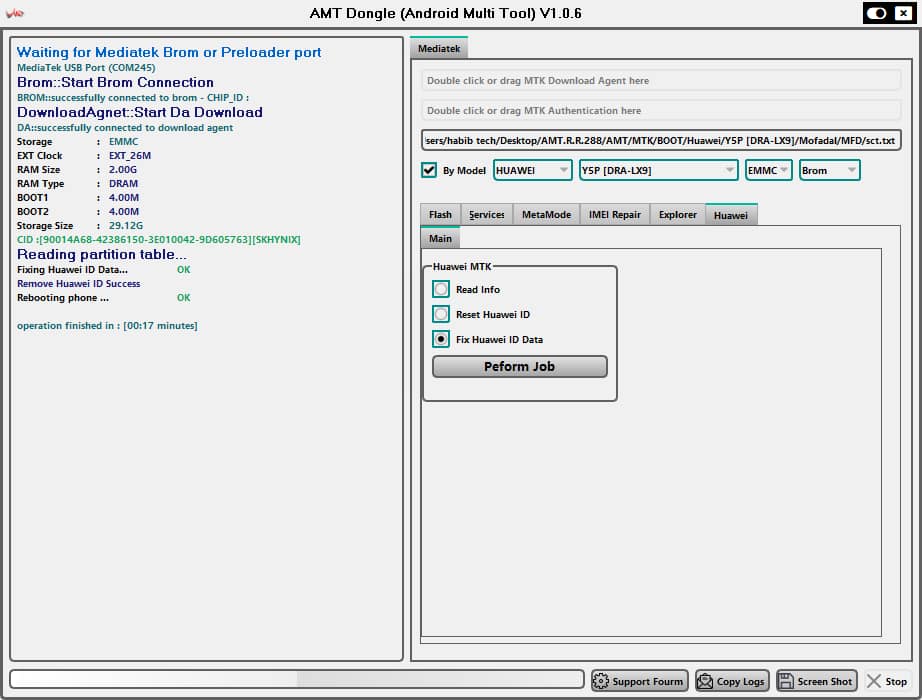Image resolution: width=922 pixels, height=700 pixels.
Task: Click the MTK Authentication field
Action: click(660, 111)
